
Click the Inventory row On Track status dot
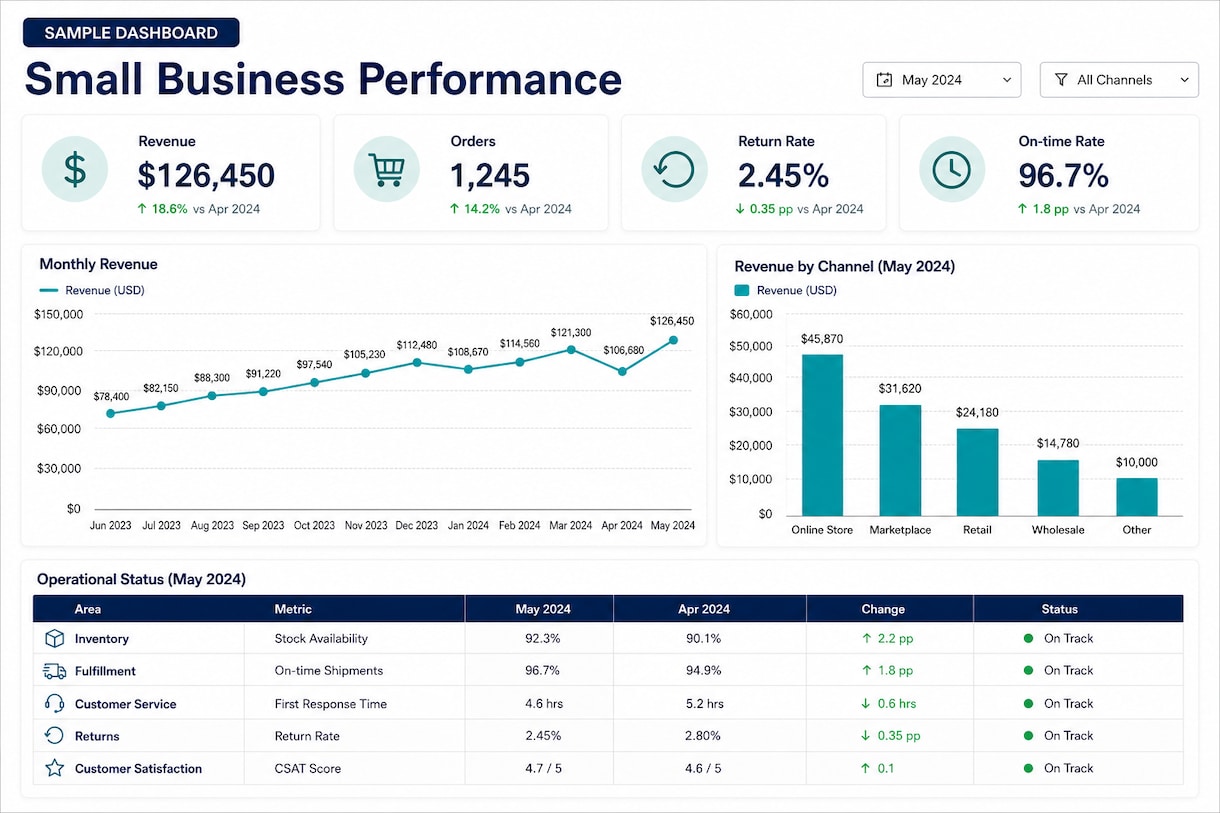click(1028, 638)
